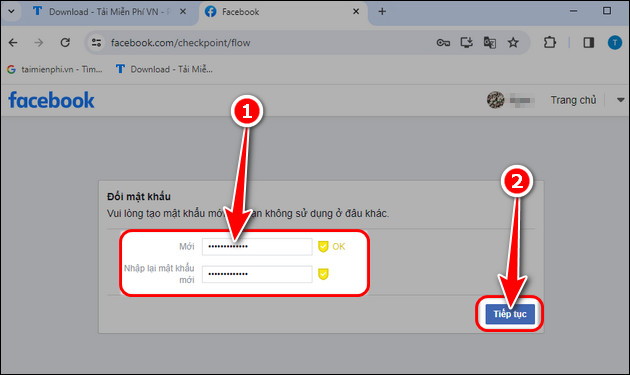Click the Tiếp tục button
Image resolution: width=630 pixels, height=375 pixels.
510,314
